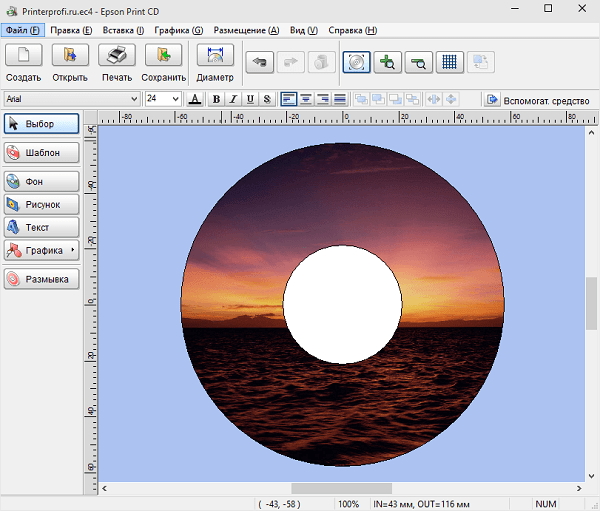This screenshot has height=511, width=600.
Task: Toggle underline text formatting
Action: tap(250, 99)
